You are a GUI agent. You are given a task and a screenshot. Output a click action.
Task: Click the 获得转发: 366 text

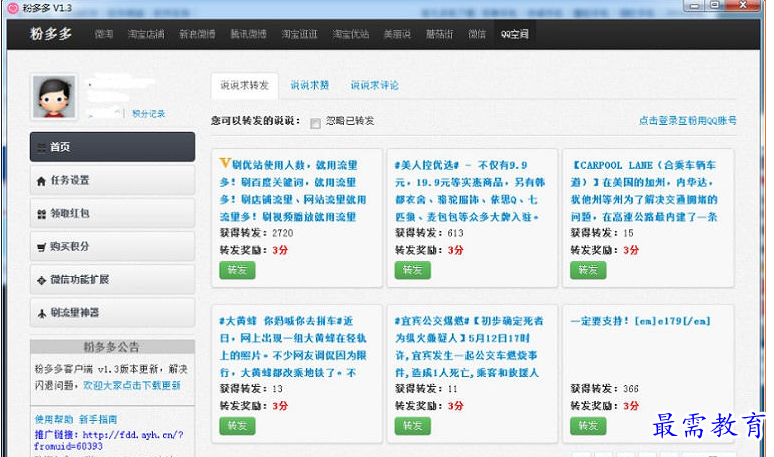point(605,389)
